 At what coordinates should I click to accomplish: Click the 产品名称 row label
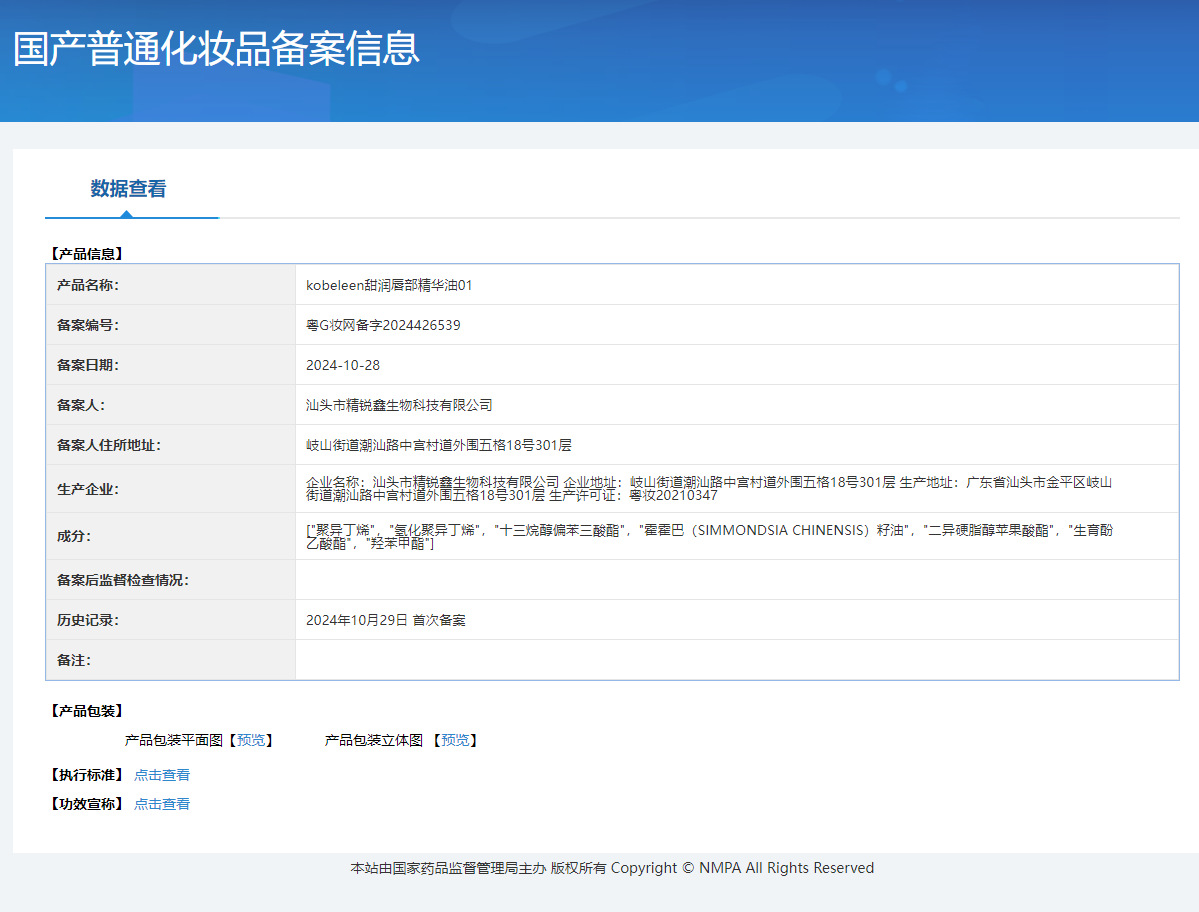click(x=88, y=285)
